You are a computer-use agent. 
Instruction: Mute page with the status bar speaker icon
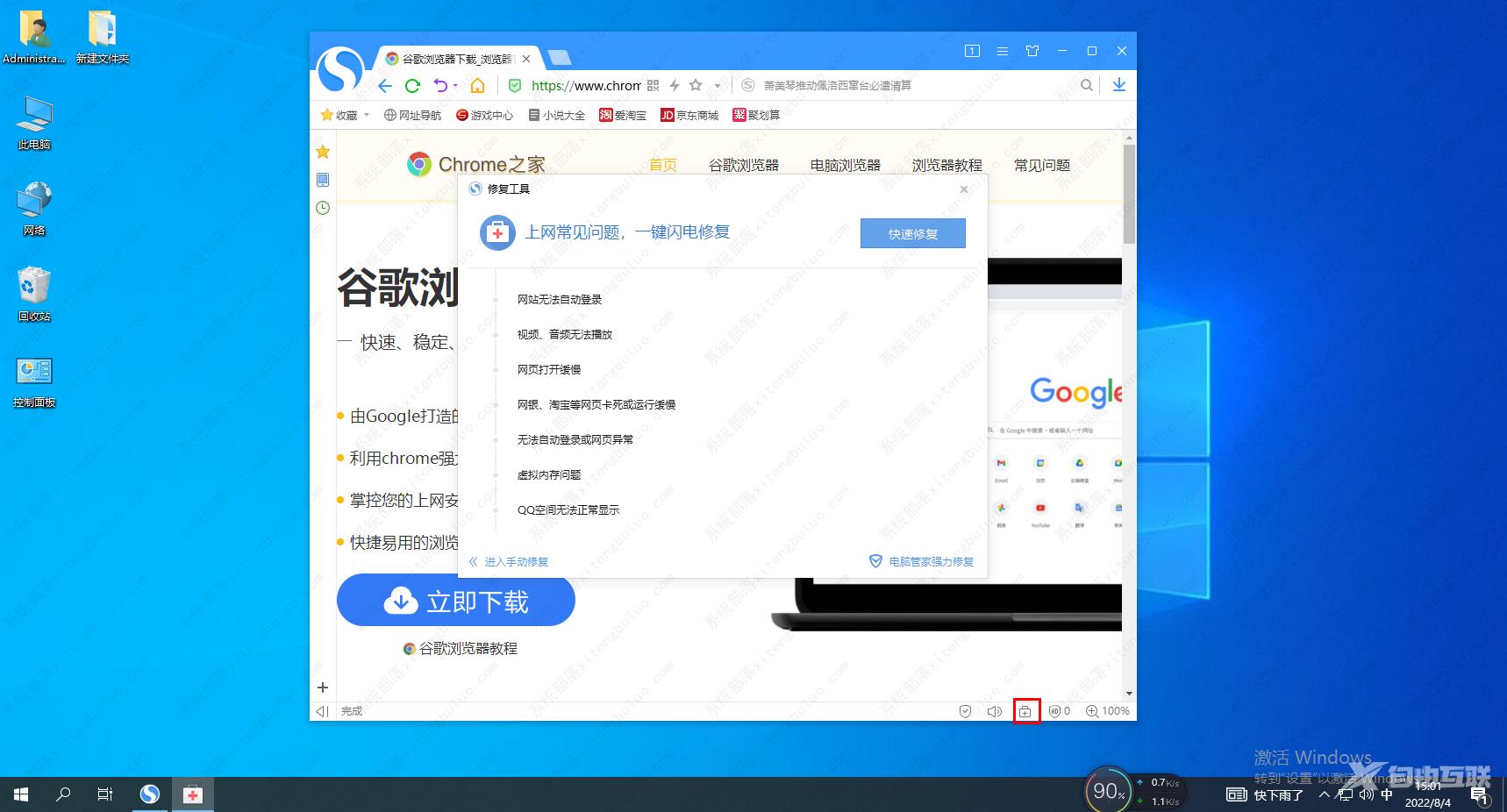(x=994, y=711)
